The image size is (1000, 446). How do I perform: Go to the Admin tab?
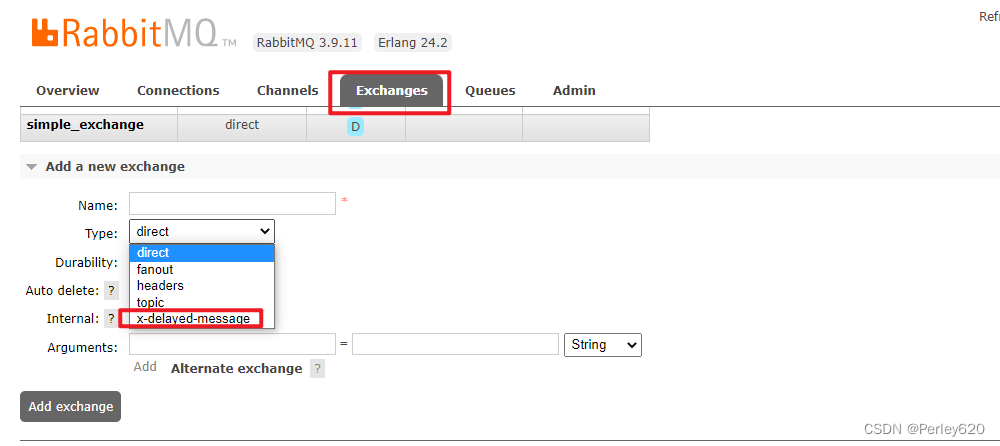[x=574, y=91]
